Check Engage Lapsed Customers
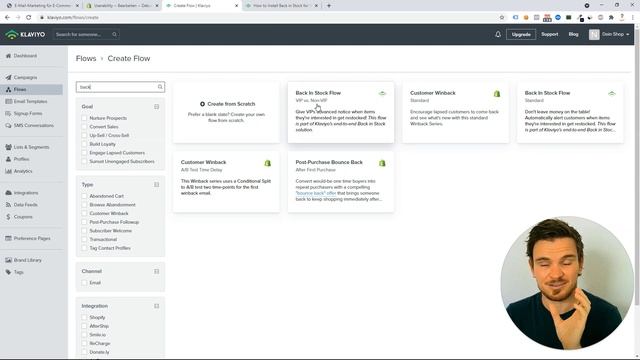The width and height of the screenshot is (640, 360). (x=84, y=153)
